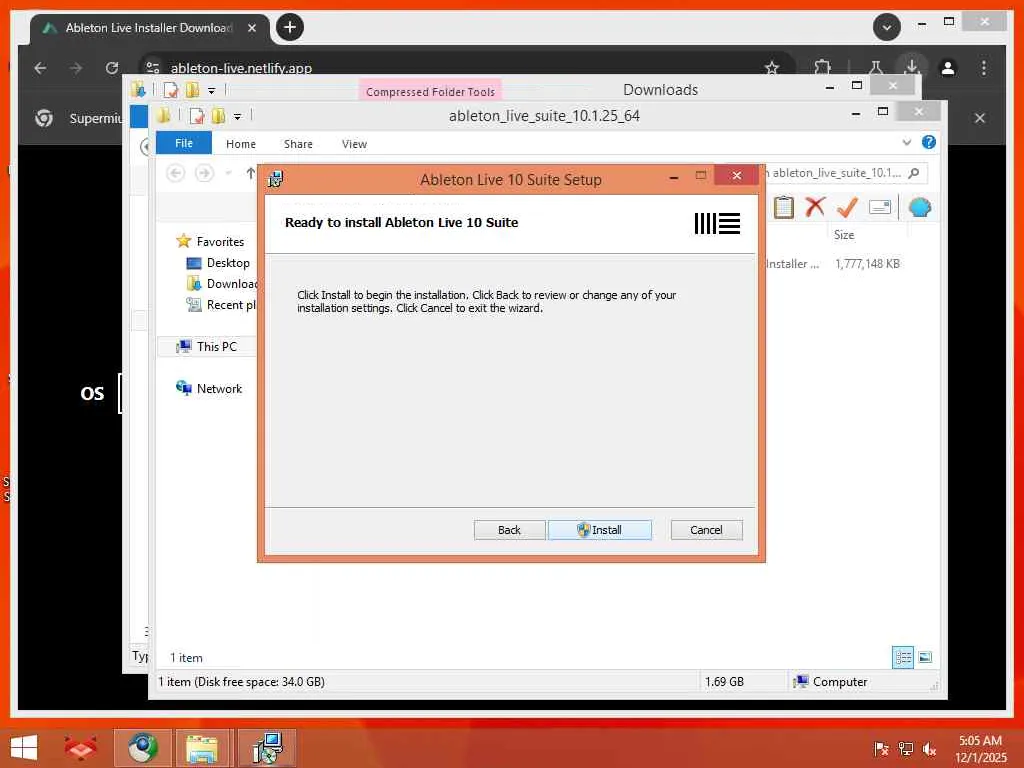Switch to large icons view layout
The width and height of the screenshot is (1024, 768).
[925, 657]
